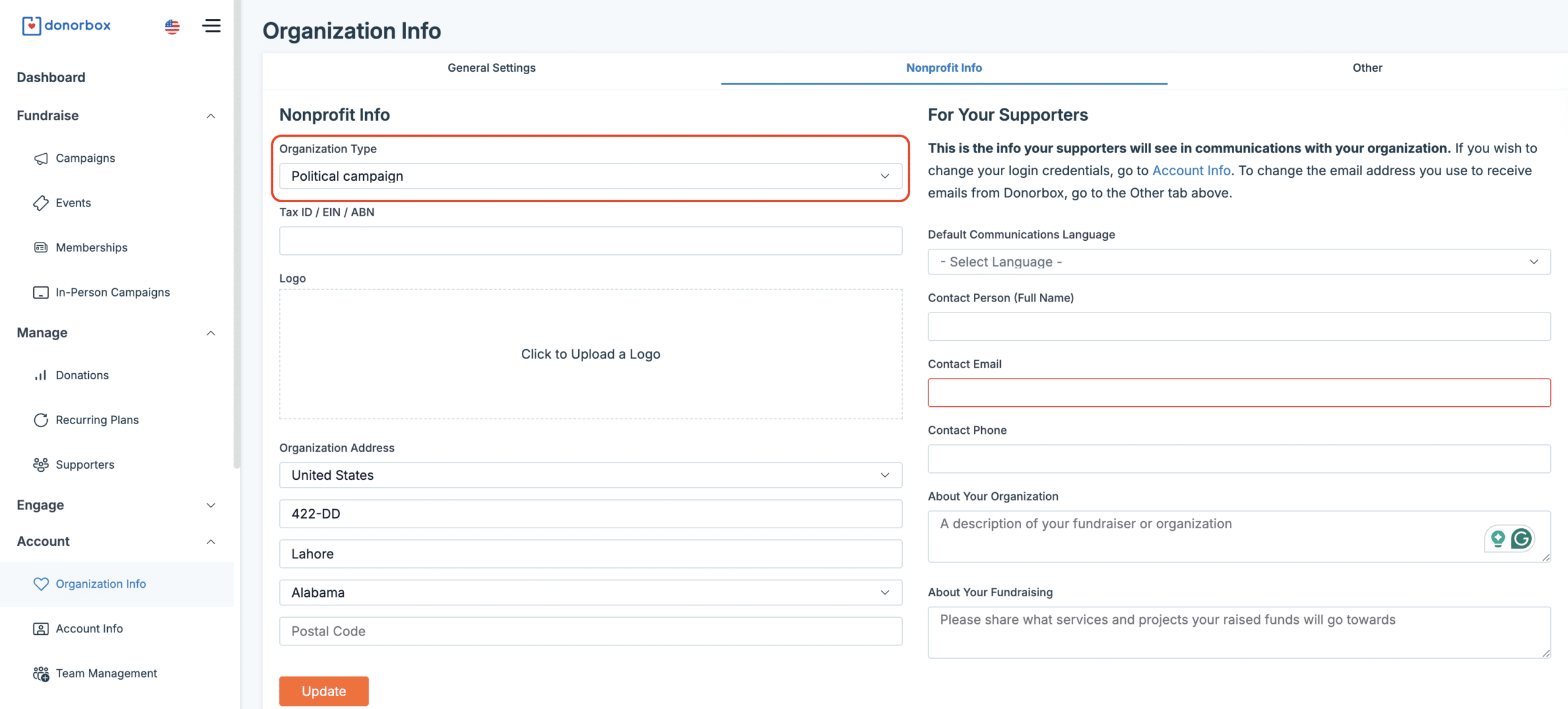Switch to the General Settings tab
Image resolution: width=1568 pixels, height=709 pixels.
coord(491,68)
